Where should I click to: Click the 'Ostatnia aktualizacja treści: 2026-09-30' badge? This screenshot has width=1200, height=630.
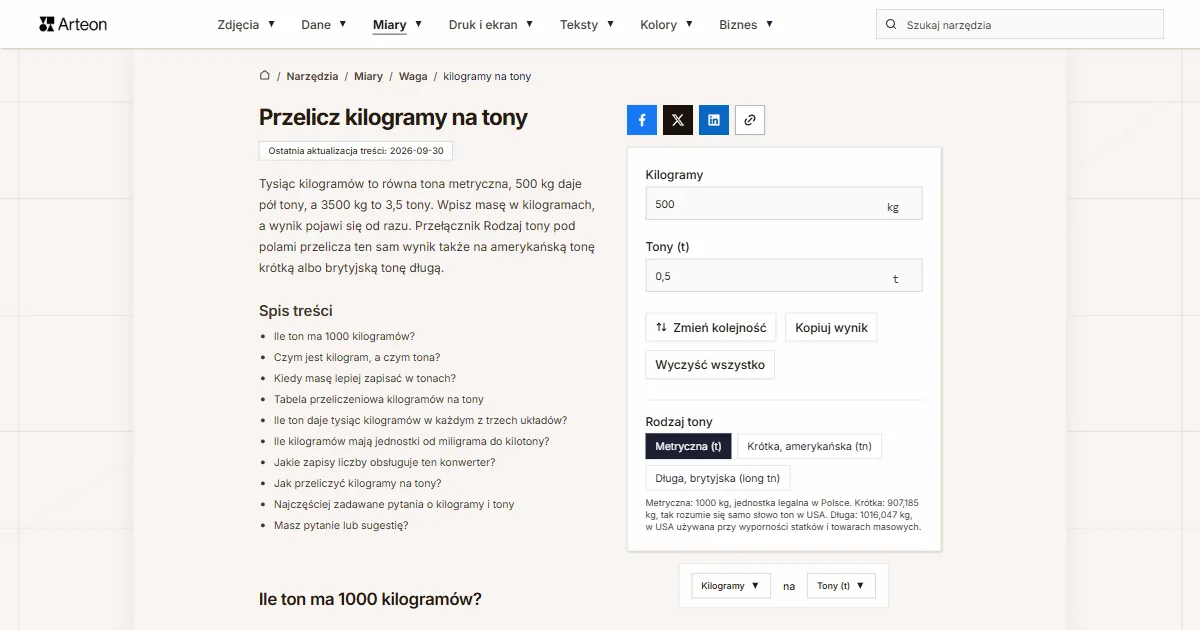click(356, 151)
